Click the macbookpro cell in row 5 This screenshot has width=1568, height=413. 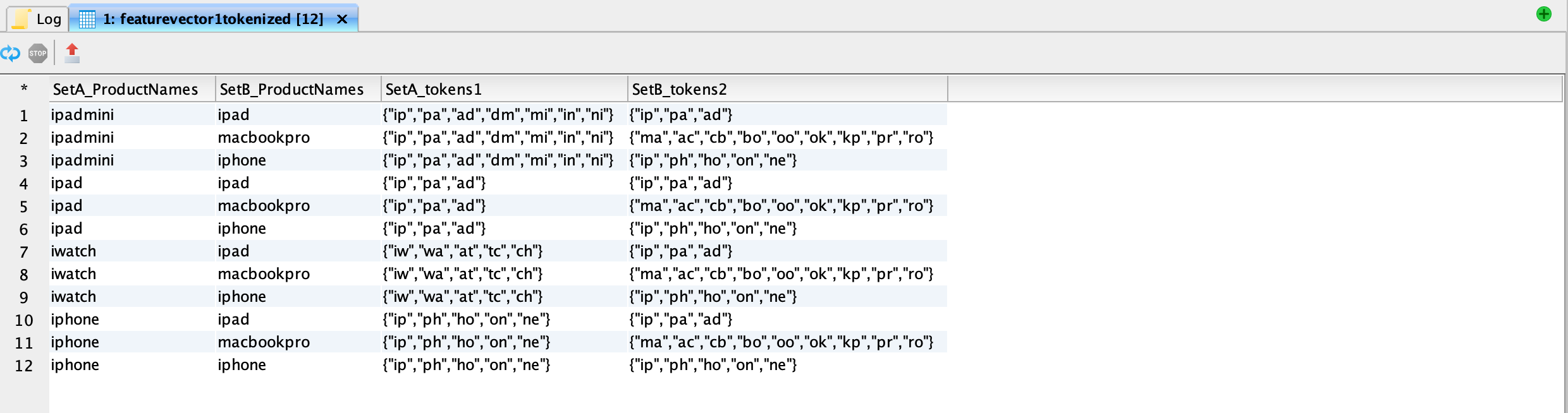pos(264,206)
